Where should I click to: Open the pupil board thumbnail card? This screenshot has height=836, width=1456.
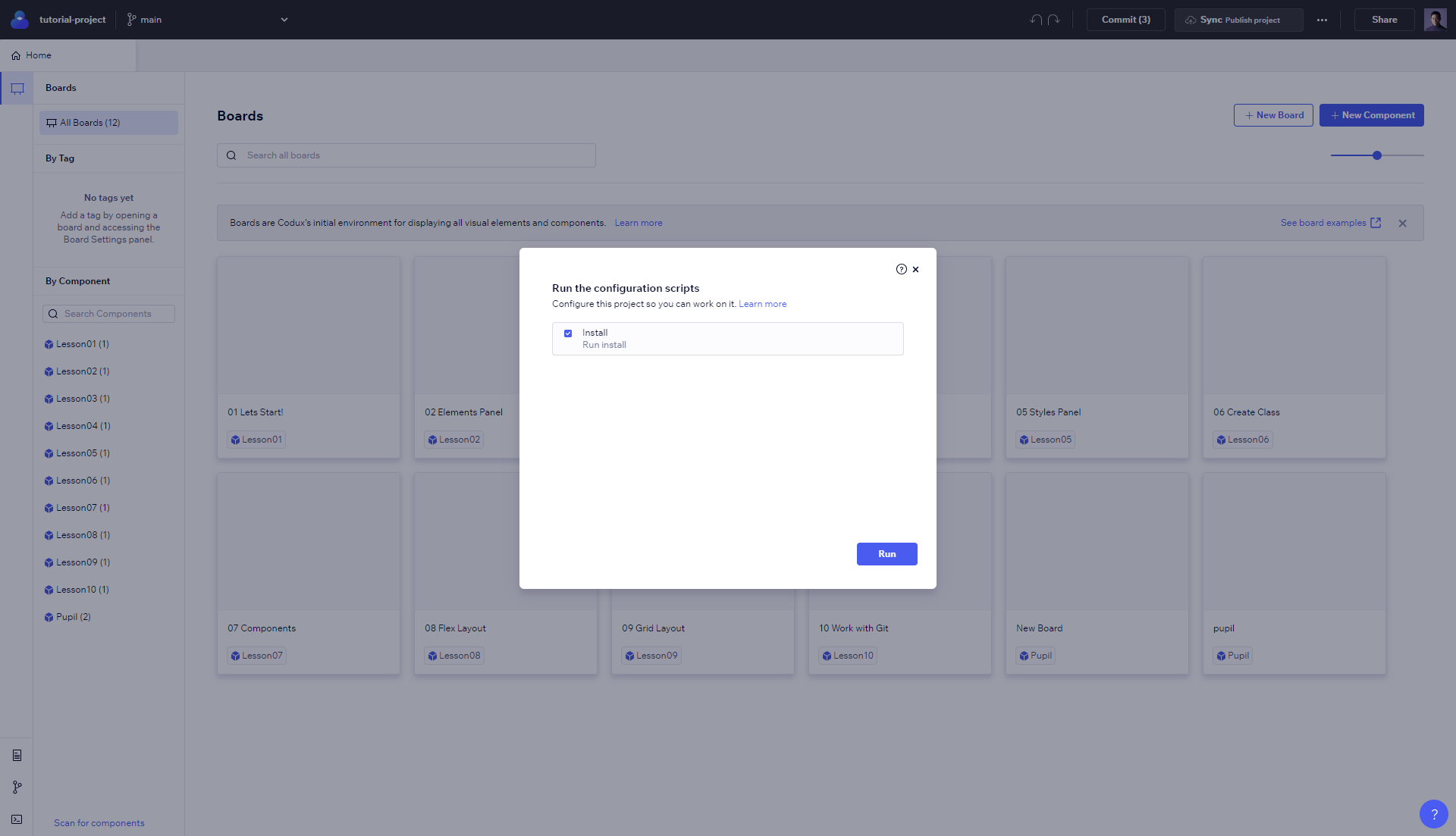[x=1294, y=542]
